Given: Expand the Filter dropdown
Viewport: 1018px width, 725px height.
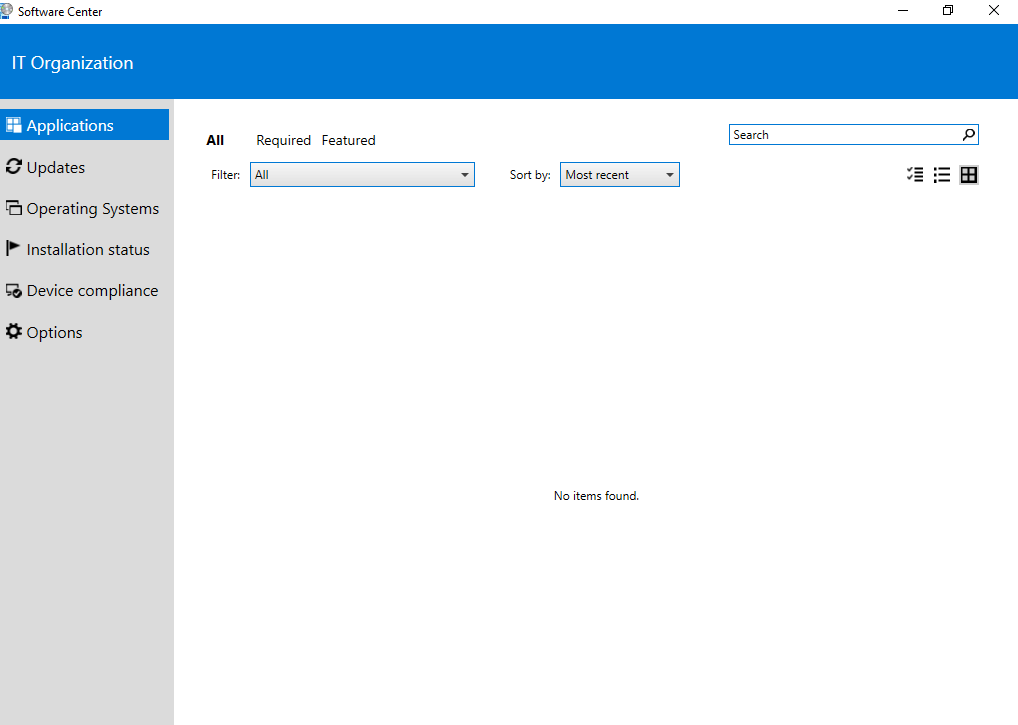Looking at the screenshot, I should [362, 175].
